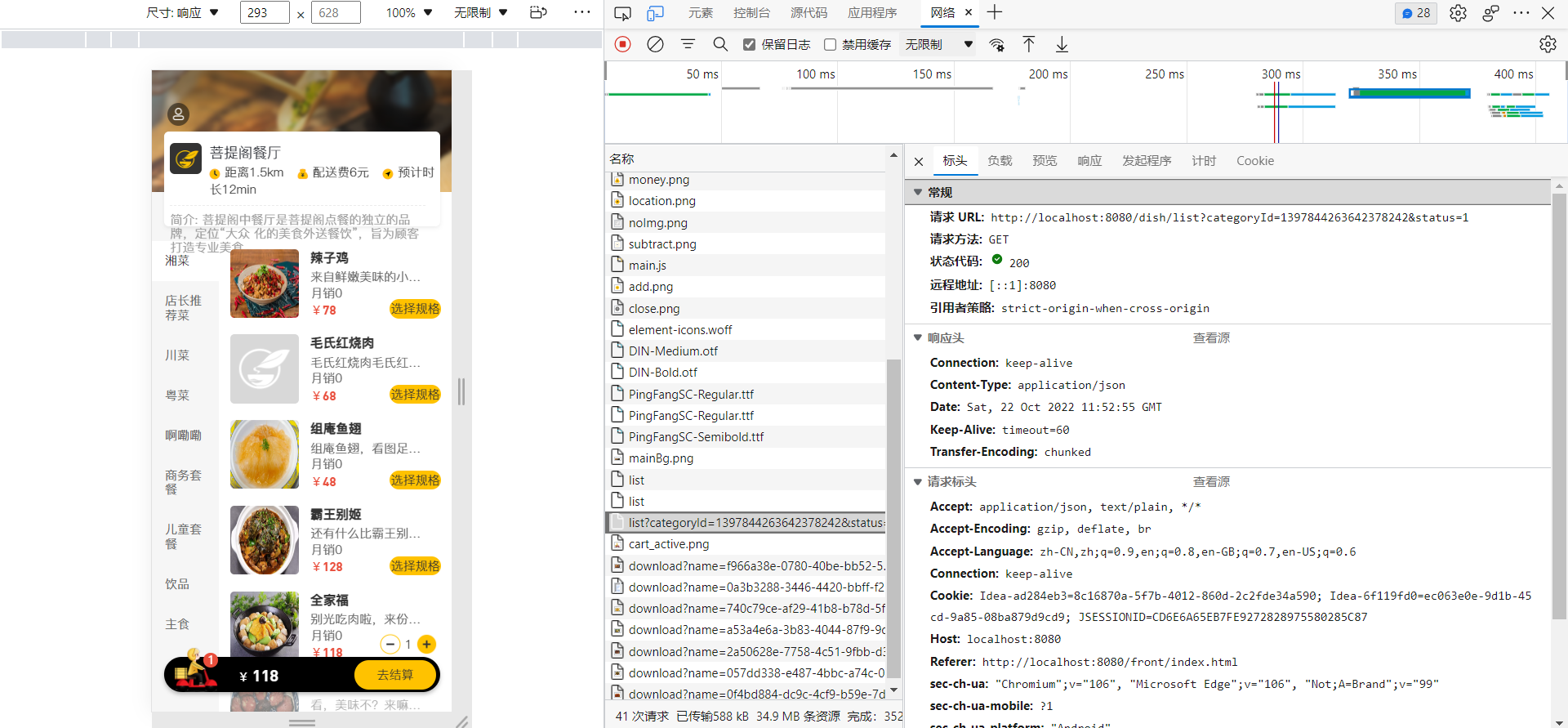Select the 饮品 category
This screenshot has height=728, width=1568.
(177, 583)
